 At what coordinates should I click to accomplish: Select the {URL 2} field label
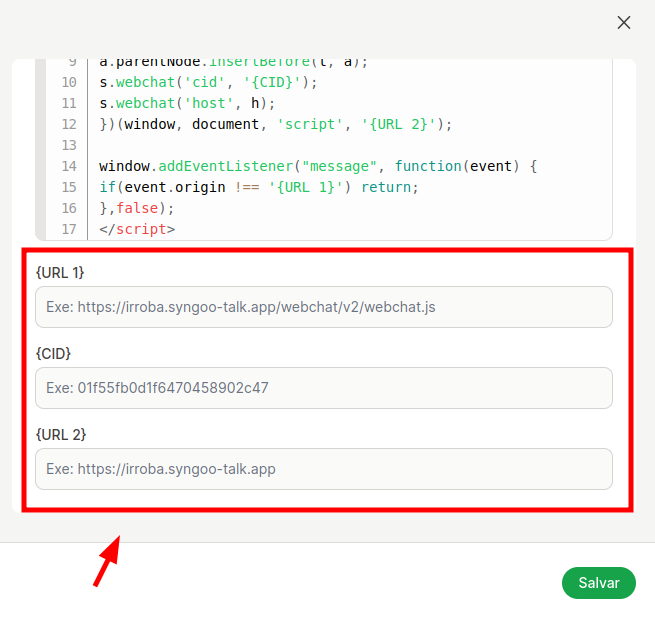pos(61,435)
